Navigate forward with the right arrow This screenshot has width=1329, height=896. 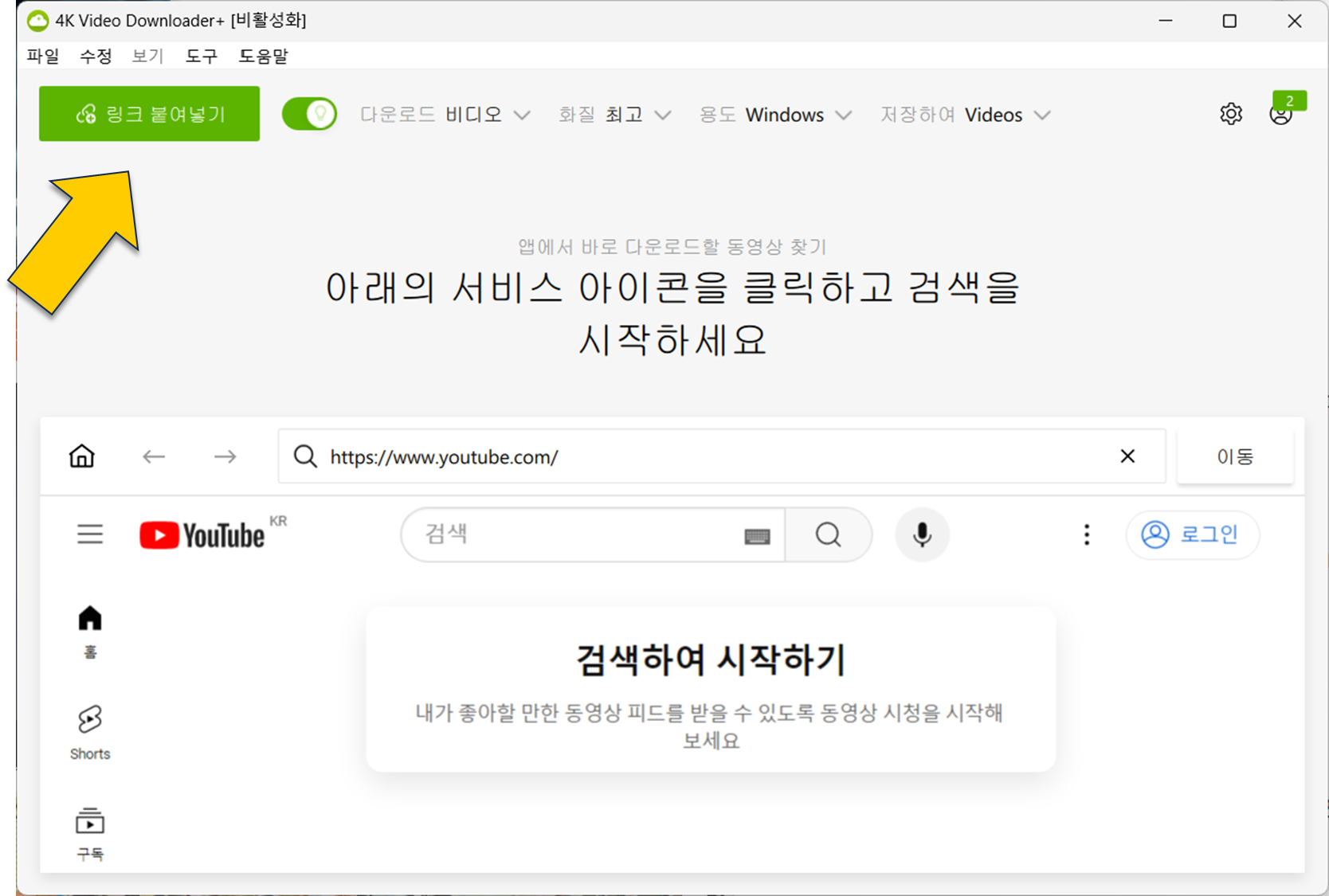225,456
